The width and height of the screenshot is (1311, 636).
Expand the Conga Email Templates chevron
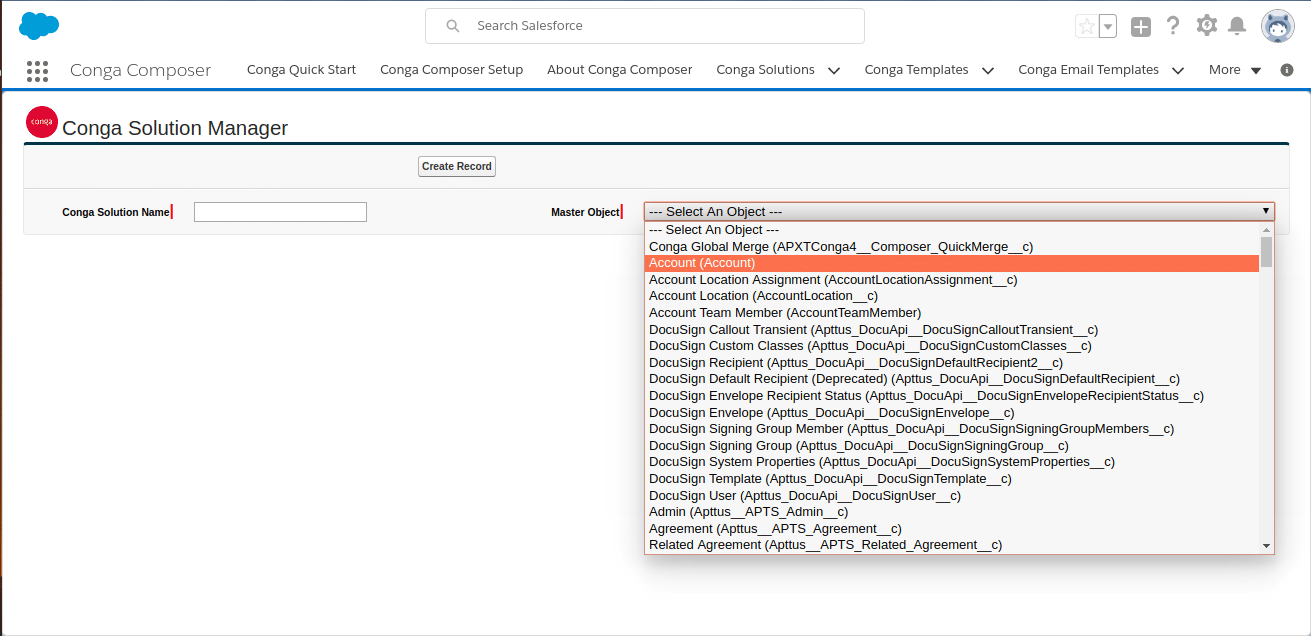coord(1178,71)
